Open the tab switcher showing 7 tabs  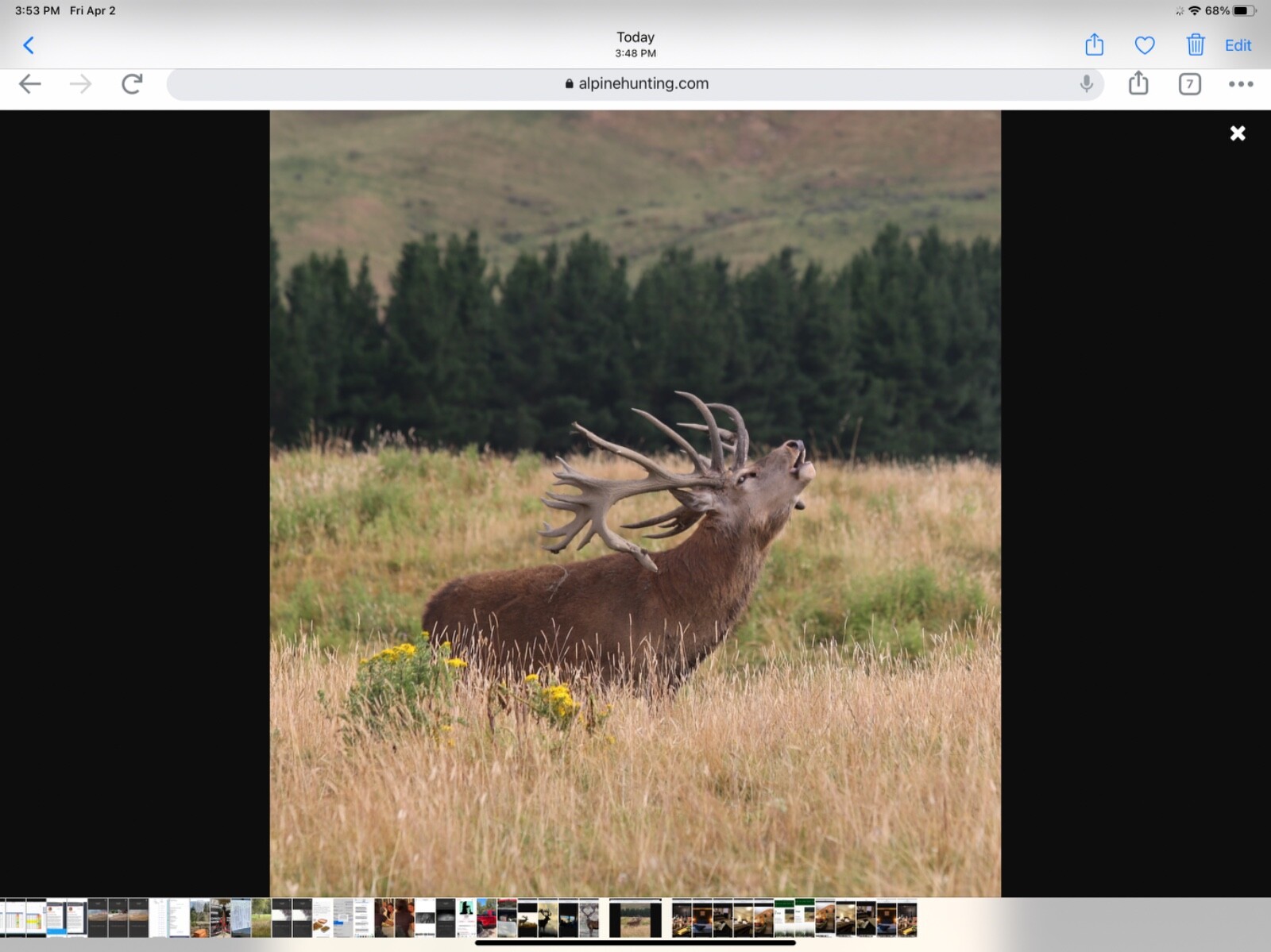tap(1189, 84)
